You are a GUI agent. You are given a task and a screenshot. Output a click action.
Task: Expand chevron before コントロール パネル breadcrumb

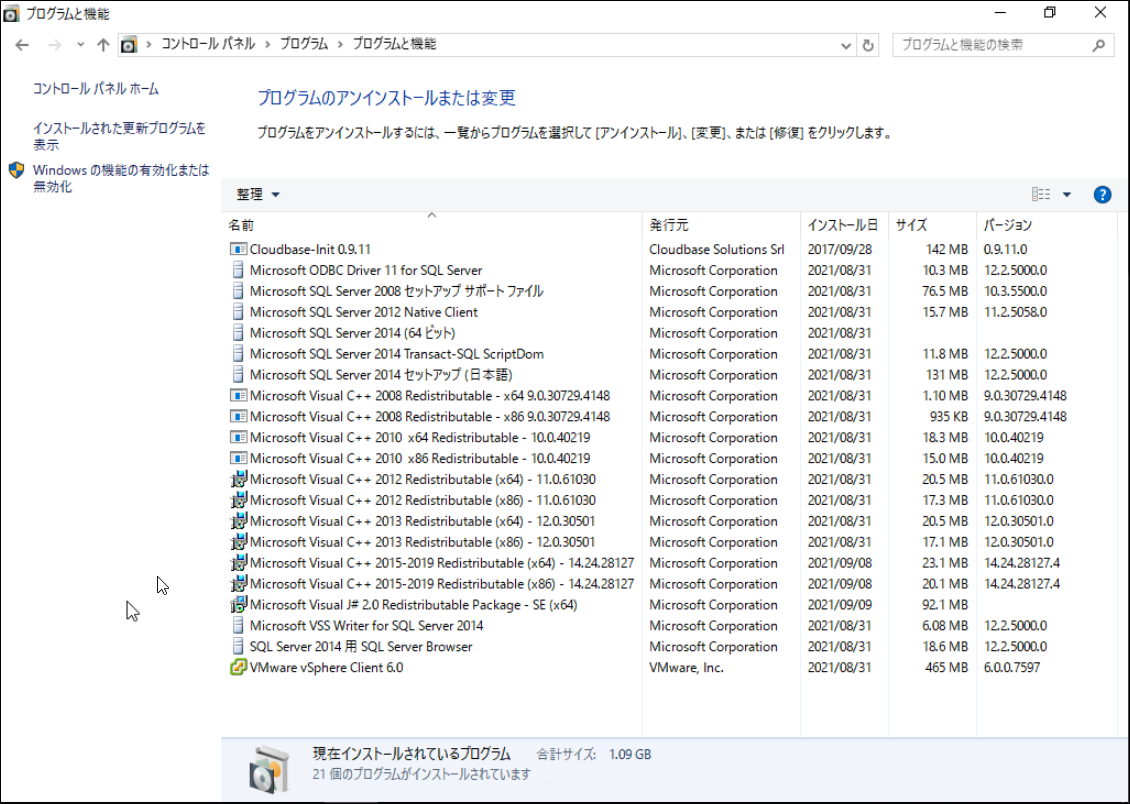(x=149, y=45)
